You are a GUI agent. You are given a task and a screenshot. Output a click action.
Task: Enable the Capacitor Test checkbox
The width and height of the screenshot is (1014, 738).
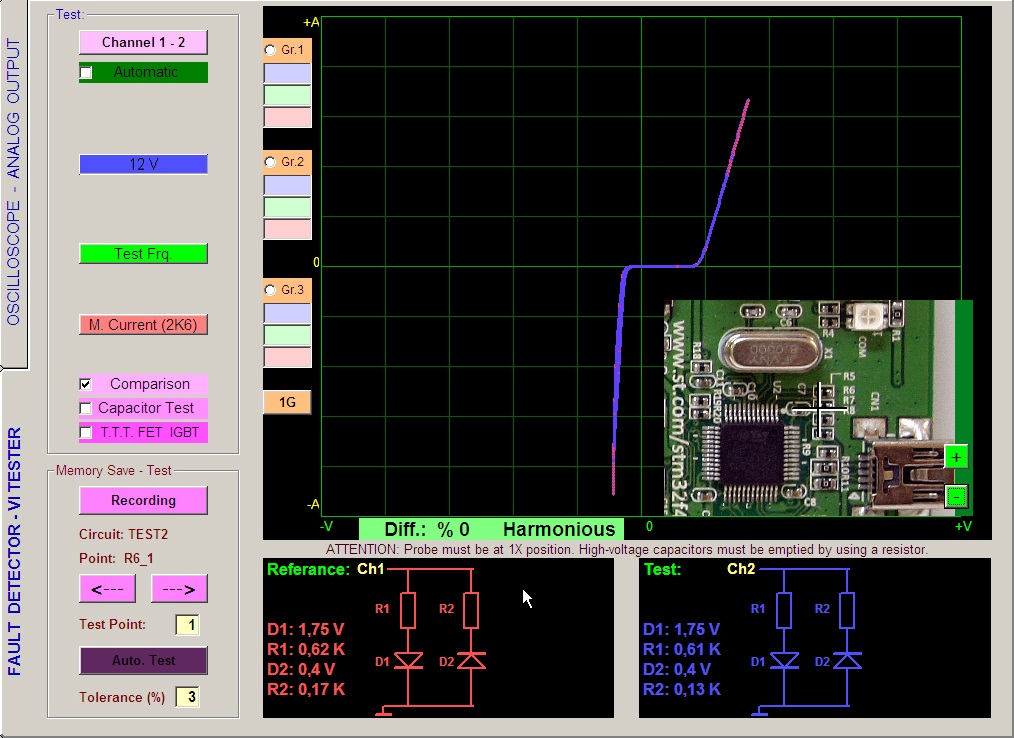tap(86, 408)
